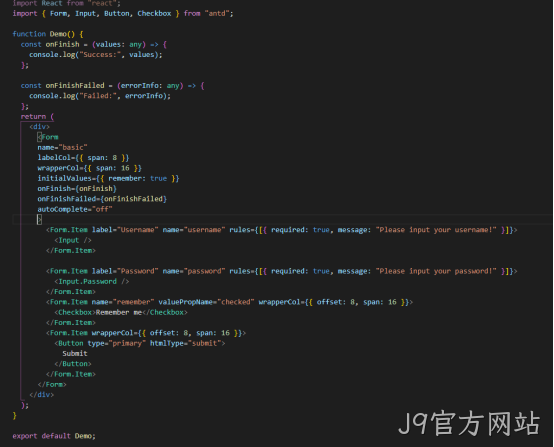Click the Button type="primary" tag

[140, 343]
